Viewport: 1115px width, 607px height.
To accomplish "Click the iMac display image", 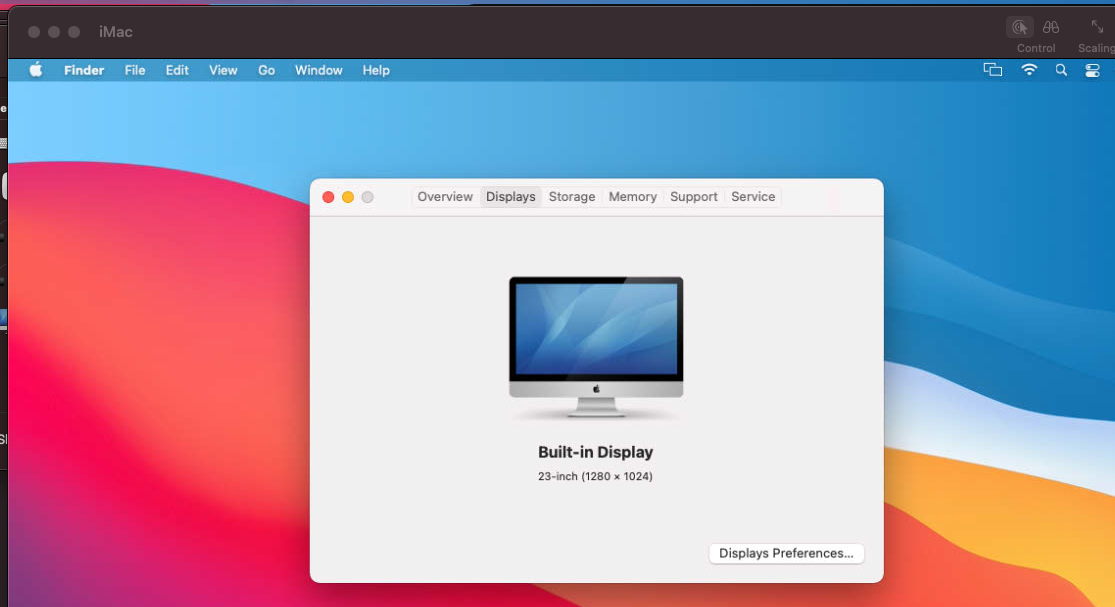I will click(596, 346).
